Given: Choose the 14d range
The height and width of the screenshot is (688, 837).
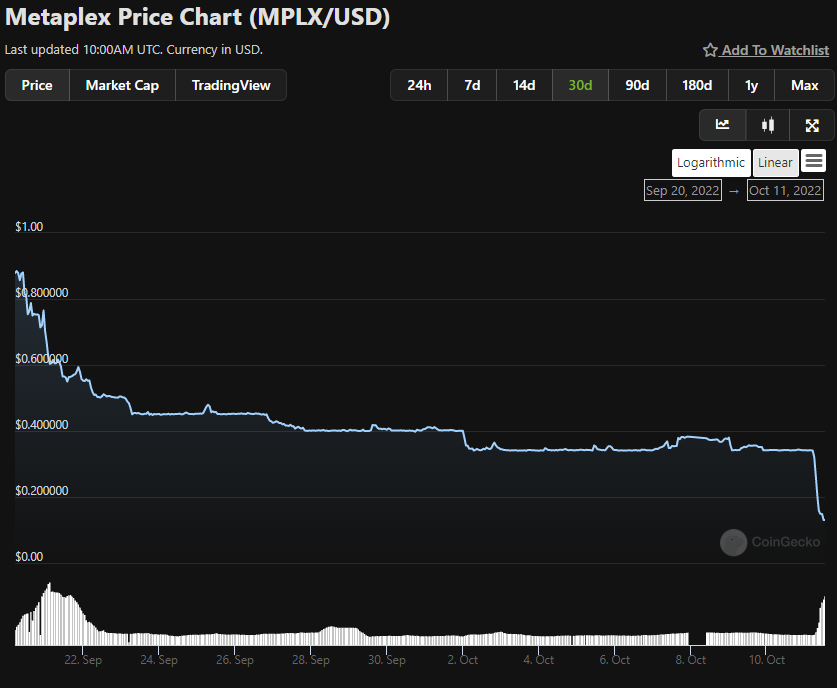Looking at the screenshot, I should point(524,85).
